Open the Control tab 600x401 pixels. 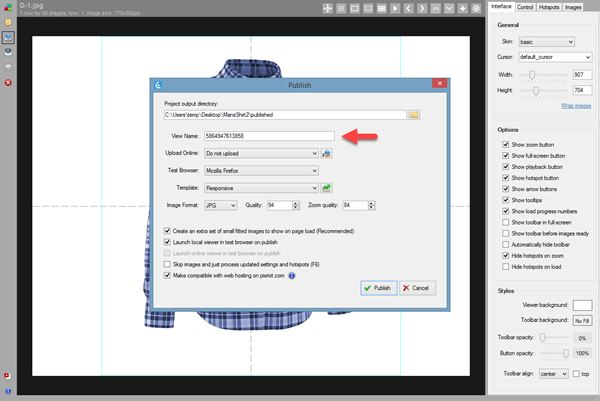click(524, 7)
